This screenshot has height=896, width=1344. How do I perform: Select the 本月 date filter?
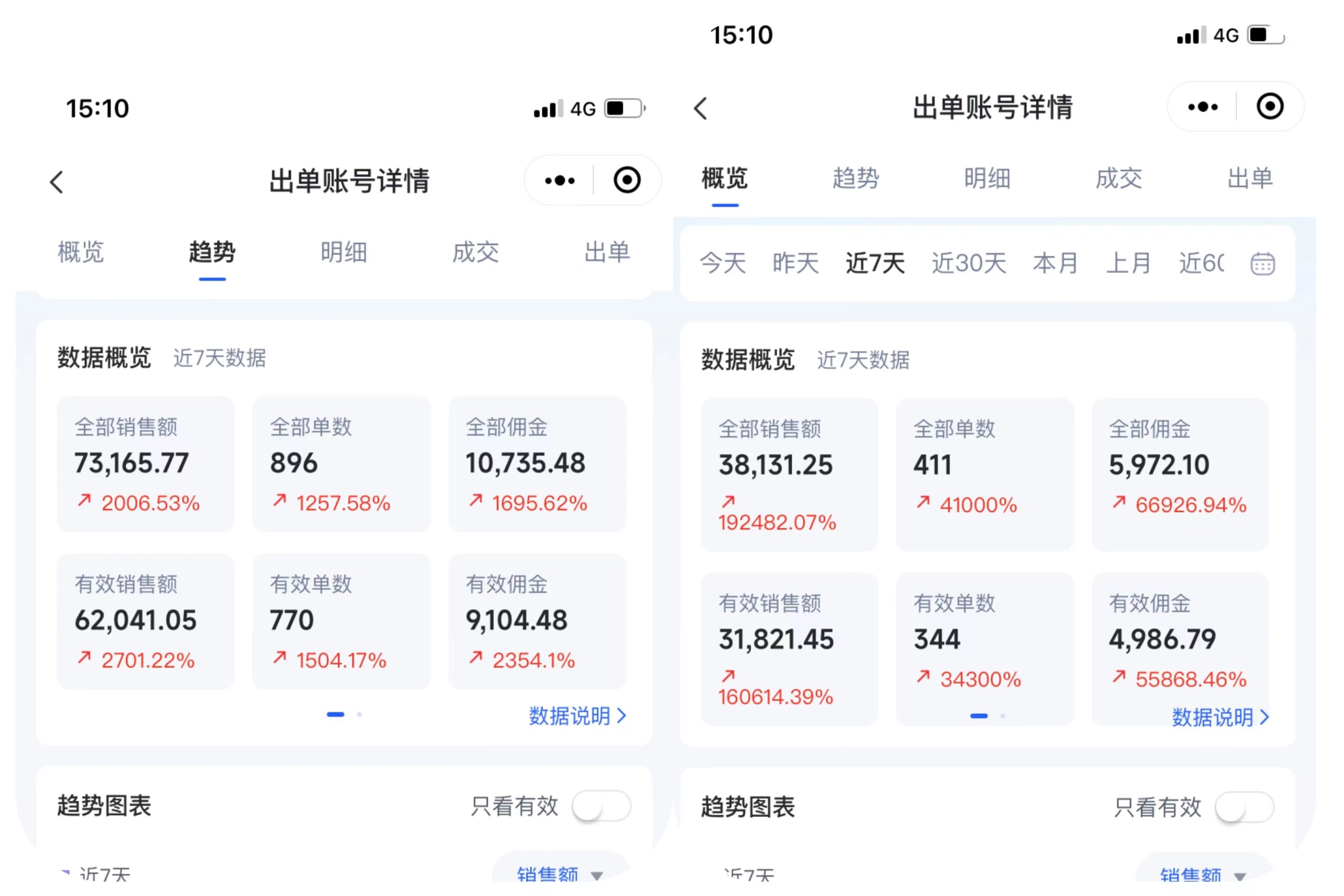(x=1055, y=263)
